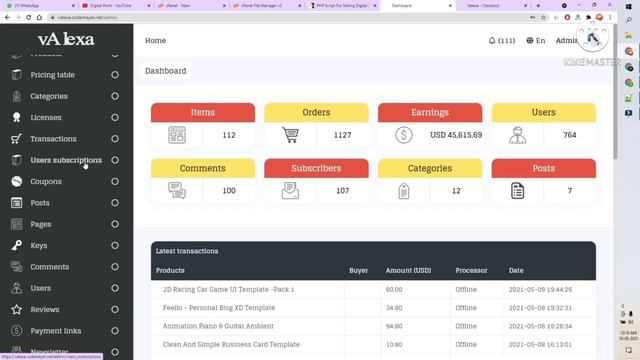Open a new browser tab
Viewport: 640px width, 360px height.
(x=538, y=6)
